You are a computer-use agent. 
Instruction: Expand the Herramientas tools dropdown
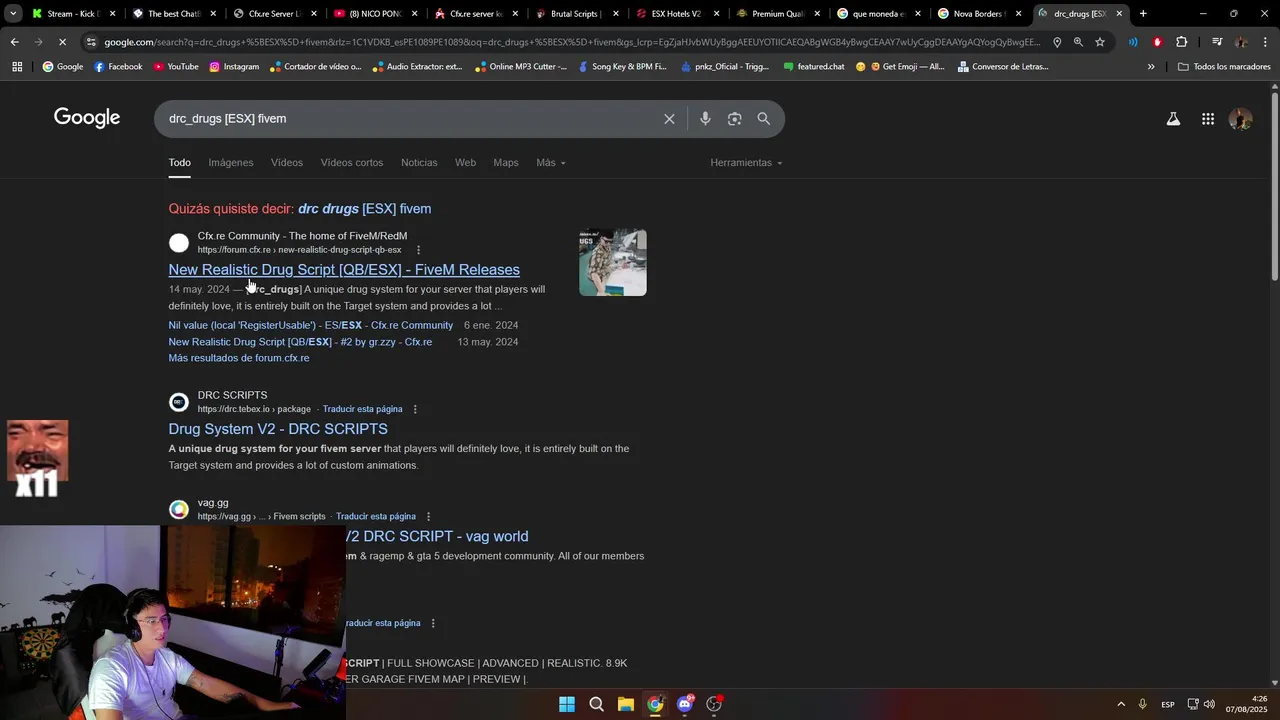(746, 163)
